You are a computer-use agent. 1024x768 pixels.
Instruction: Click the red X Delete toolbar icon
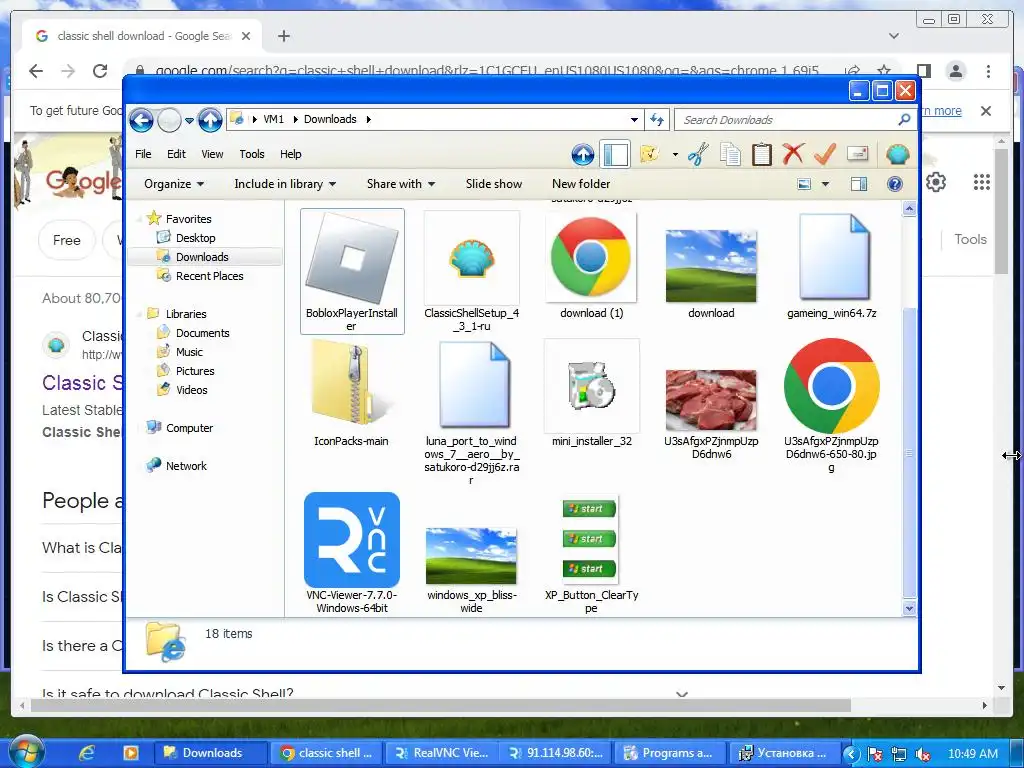[793, 155]
